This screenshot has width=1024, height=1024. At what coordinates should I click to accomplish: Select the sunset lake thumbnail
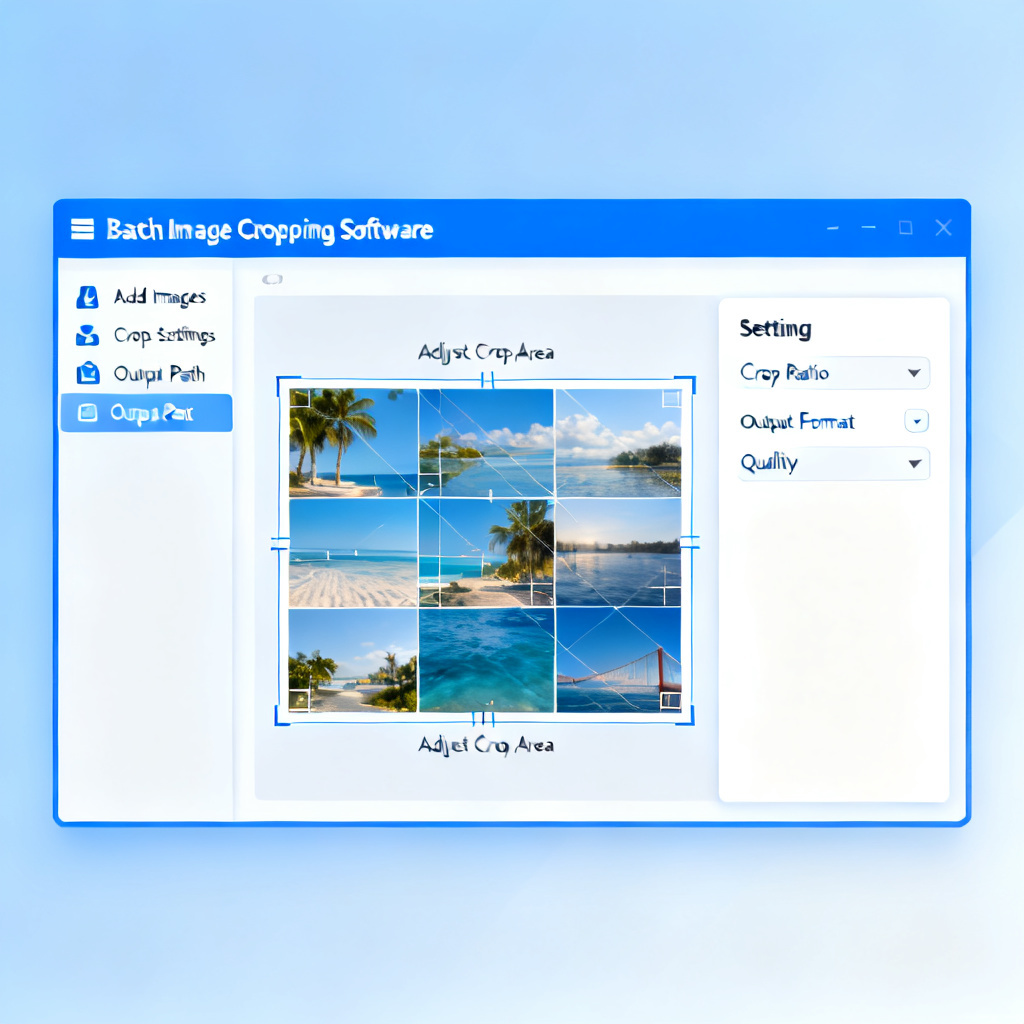pyautogui.click(x=618, y=553)
